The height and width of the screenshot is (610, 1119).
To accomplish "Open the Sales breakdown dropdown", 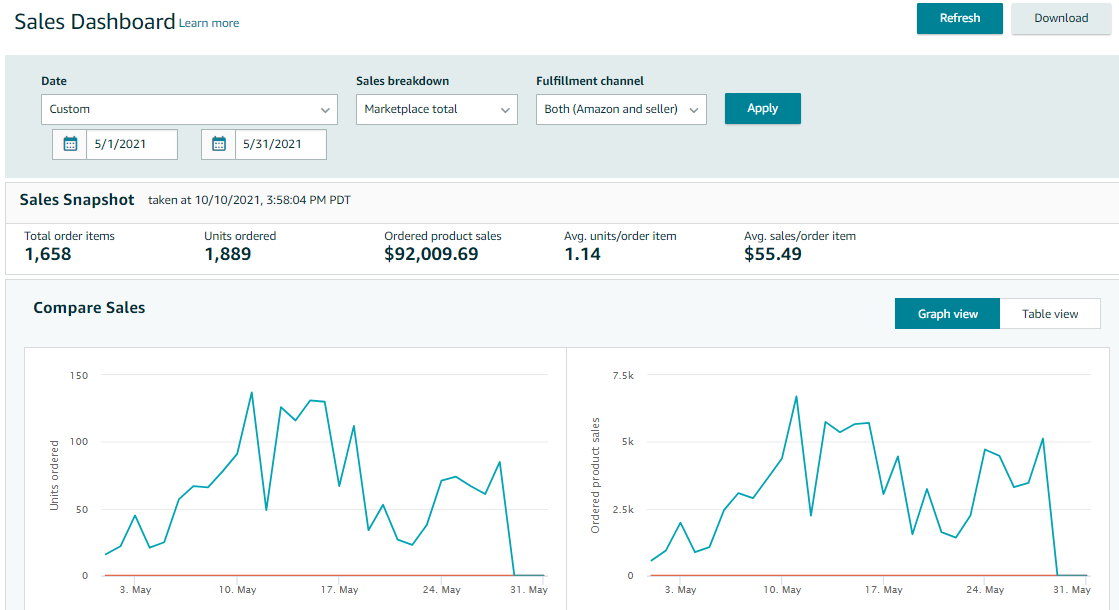I will click(436, 109).
